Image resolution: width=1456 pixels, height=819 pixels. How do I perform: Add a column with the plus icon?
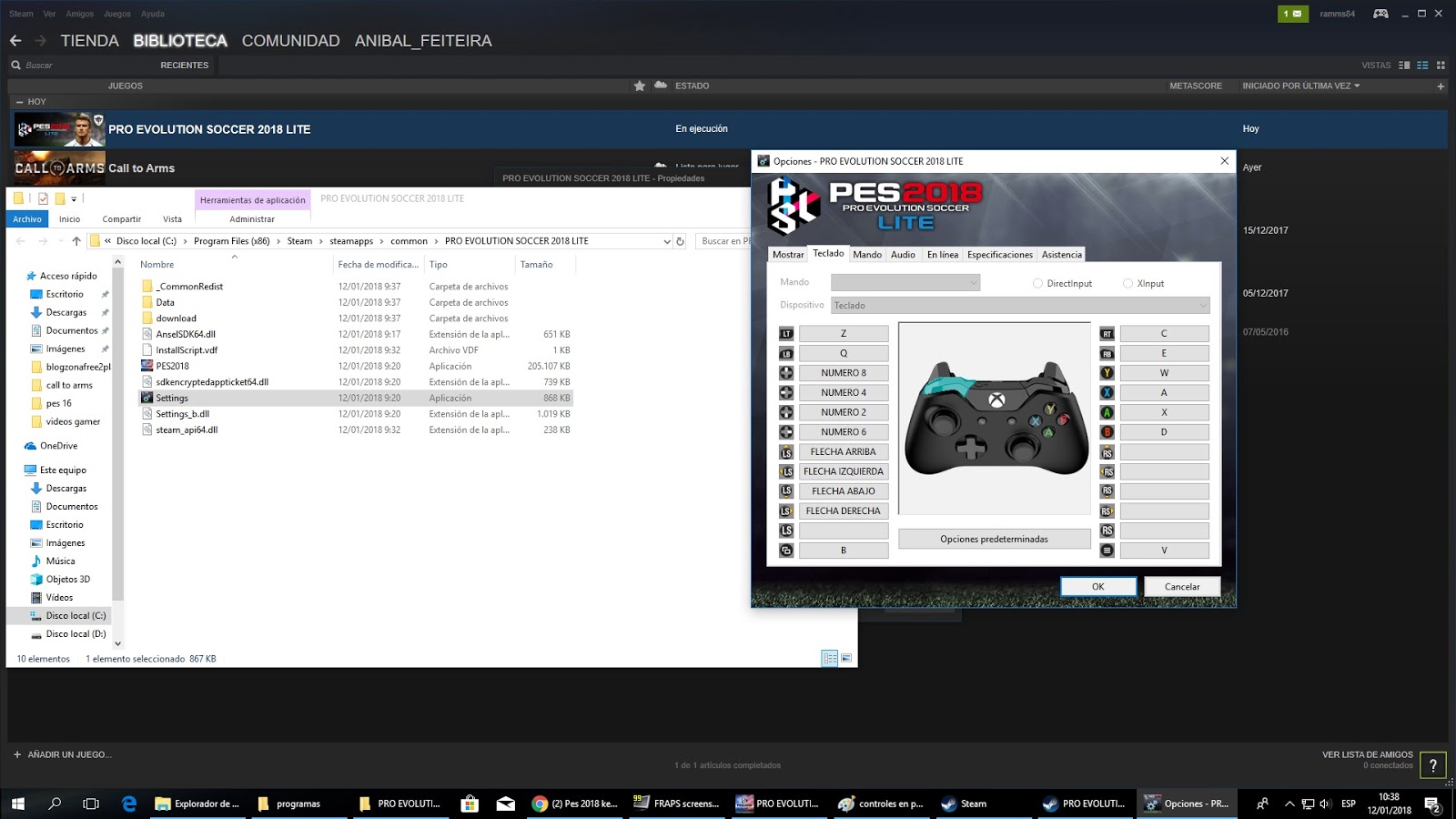click(1441, 86)
